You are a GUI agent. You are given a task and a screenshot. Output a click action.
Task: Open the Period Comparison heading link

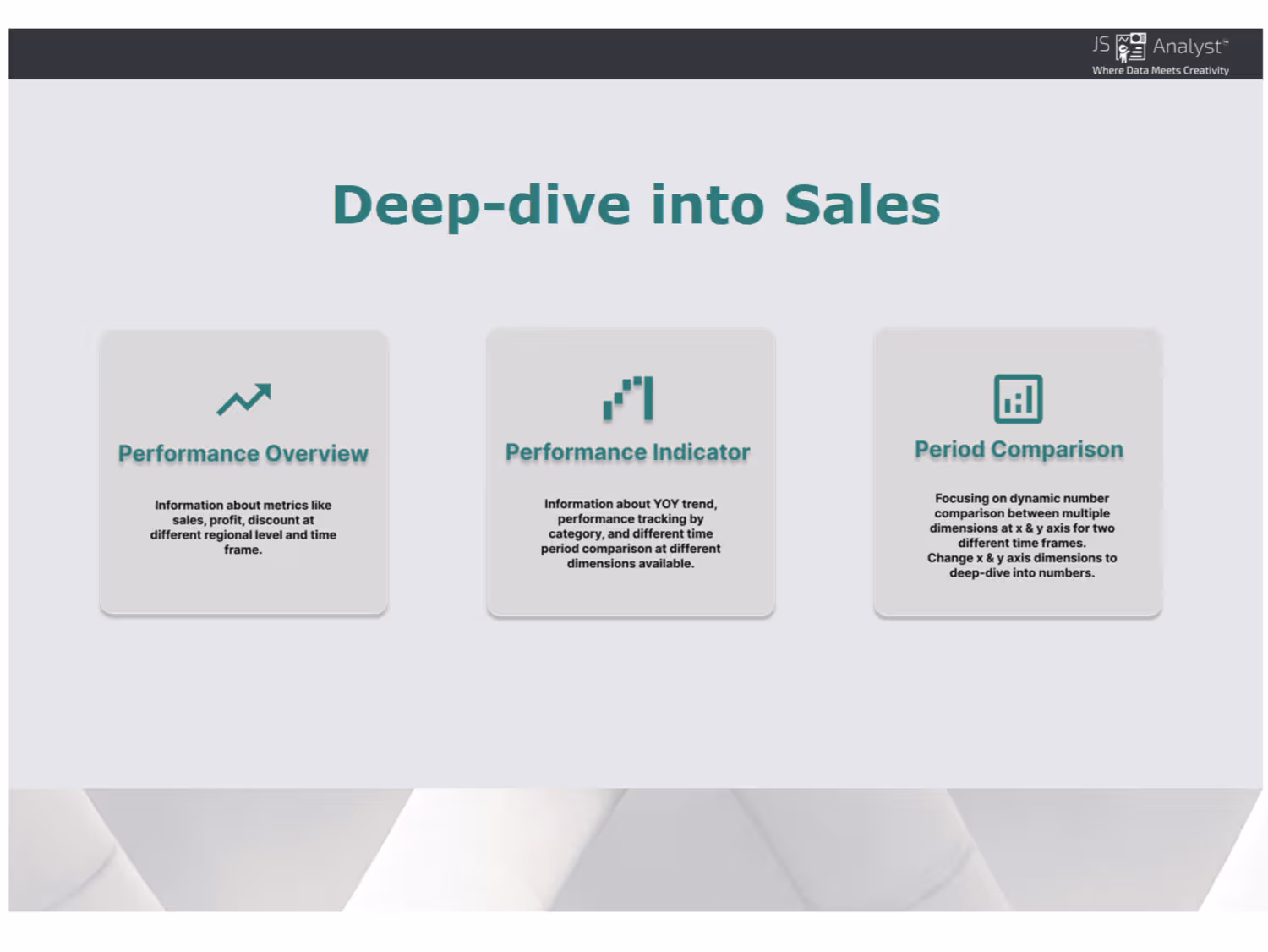point(1019,450)
